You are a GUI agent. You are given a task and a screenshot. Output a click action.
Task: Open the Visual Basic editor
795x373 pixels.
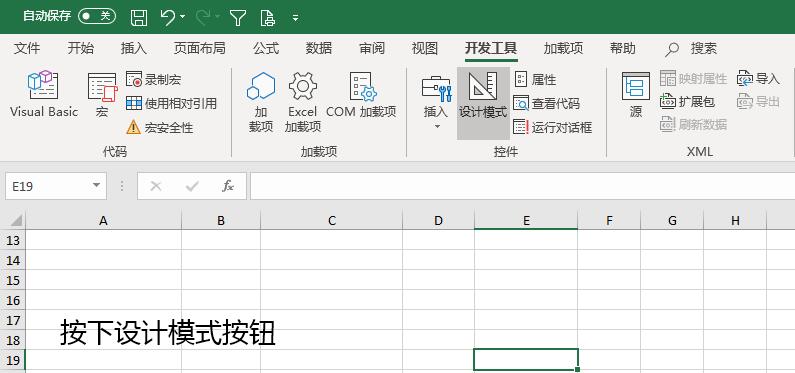tap(44, 94)
